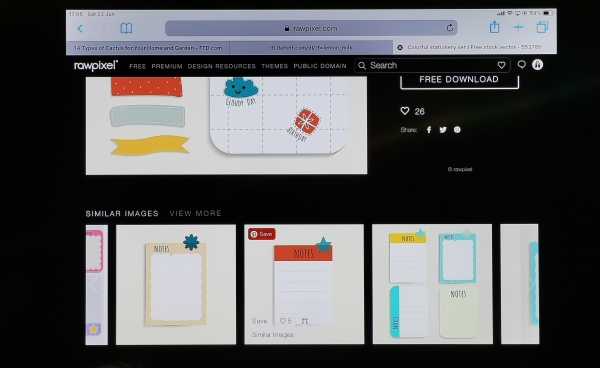
Task: Close the Colorful stationery set tab
Action: point(400,47)
